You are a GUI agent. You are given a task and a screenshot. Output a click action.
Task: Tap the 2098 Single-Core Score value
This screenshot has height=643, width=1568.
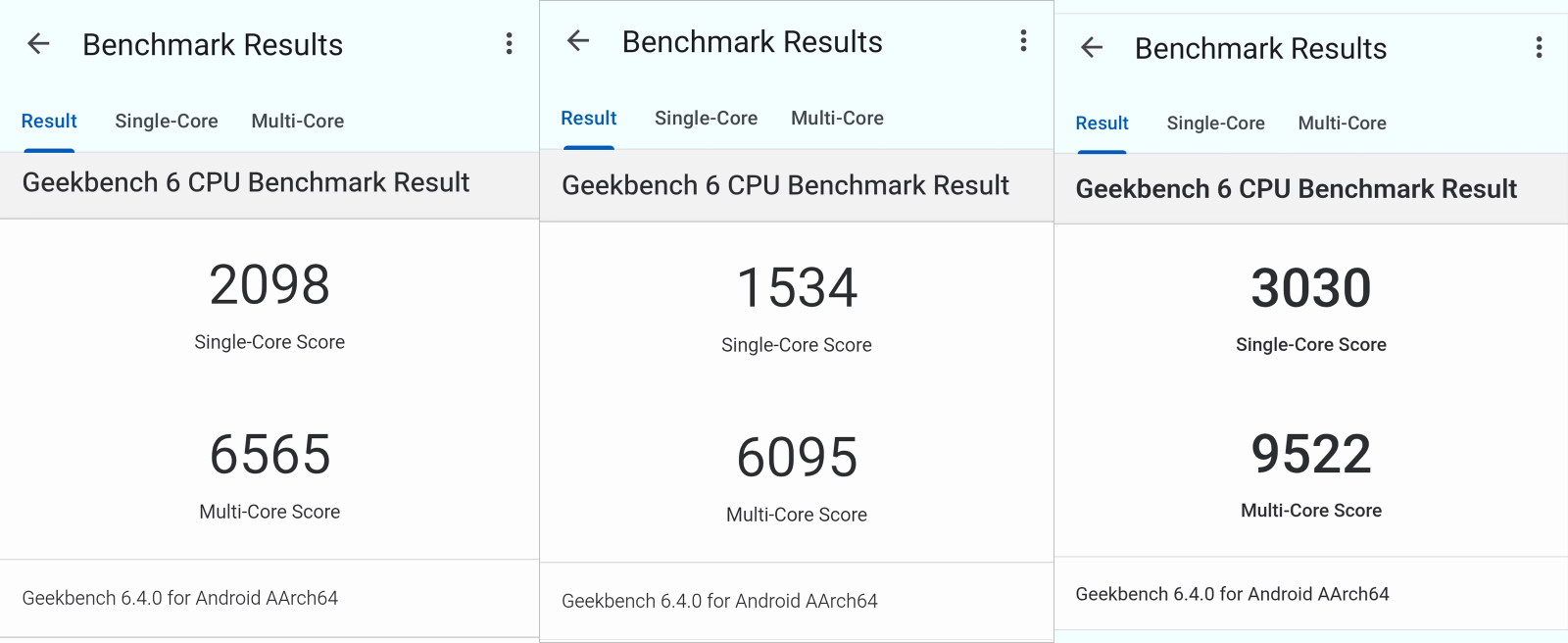click(269, 285)
